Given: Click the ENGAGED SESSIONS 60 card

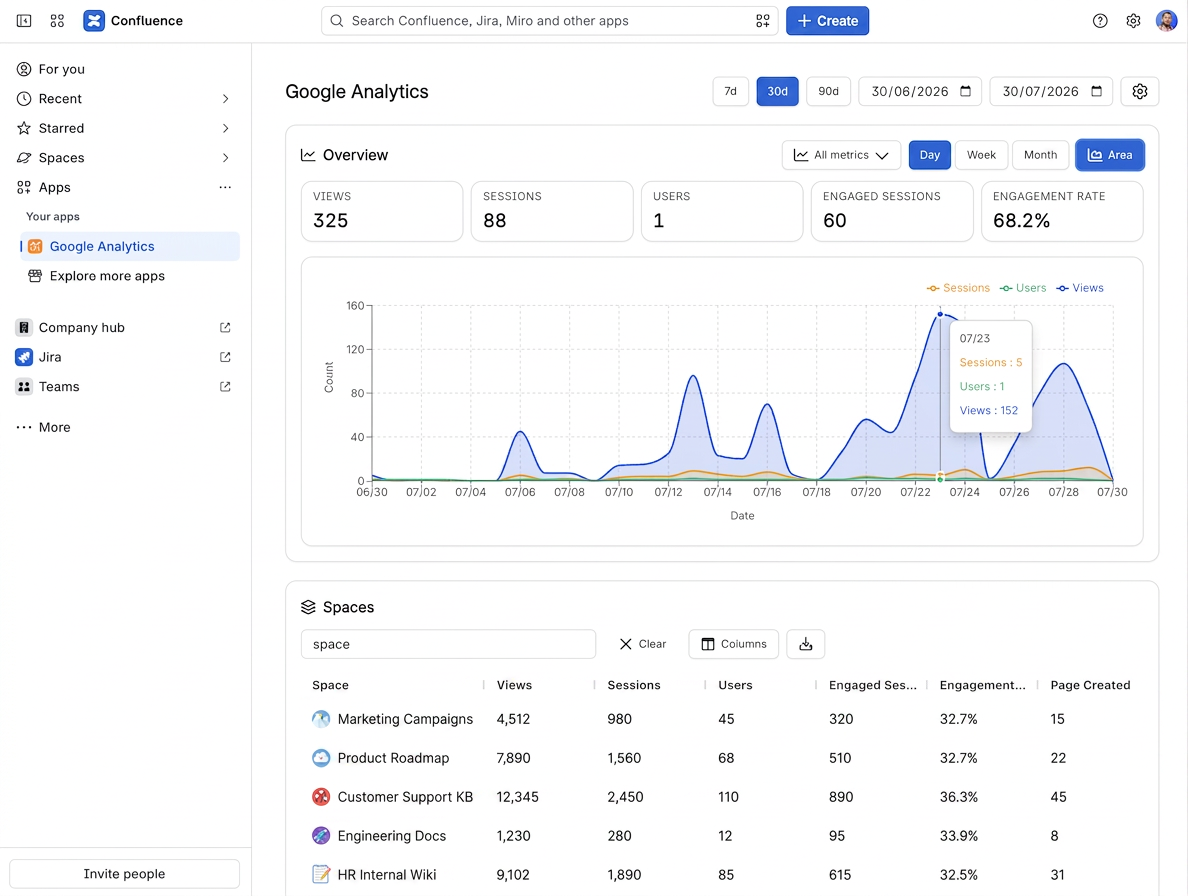Looking at the screenshot, I should coord(892,211).
